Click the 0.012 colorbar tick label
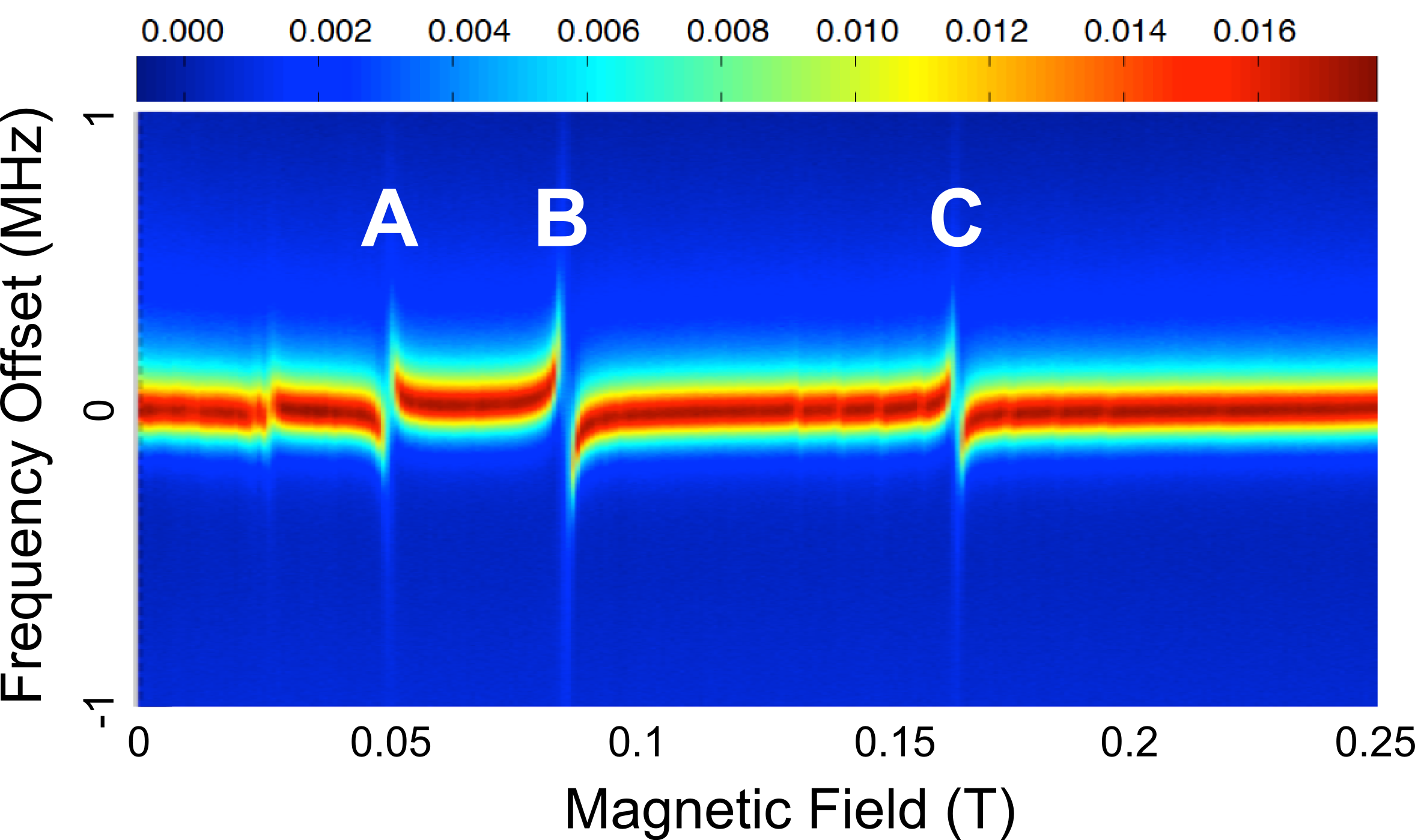 (987, 31)
